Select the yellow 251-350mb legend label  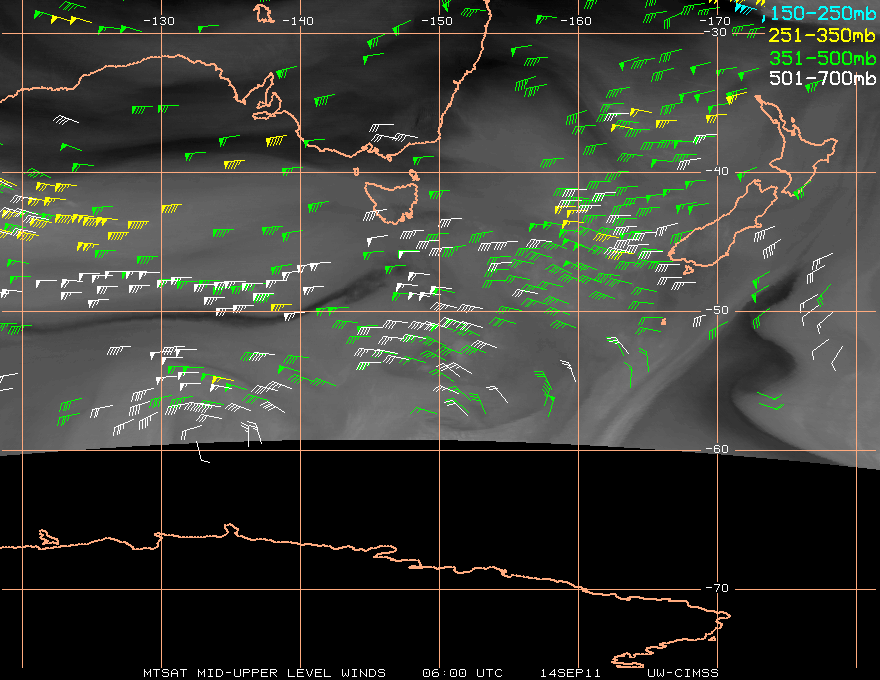pyautogui.click(x=820, y=37)
